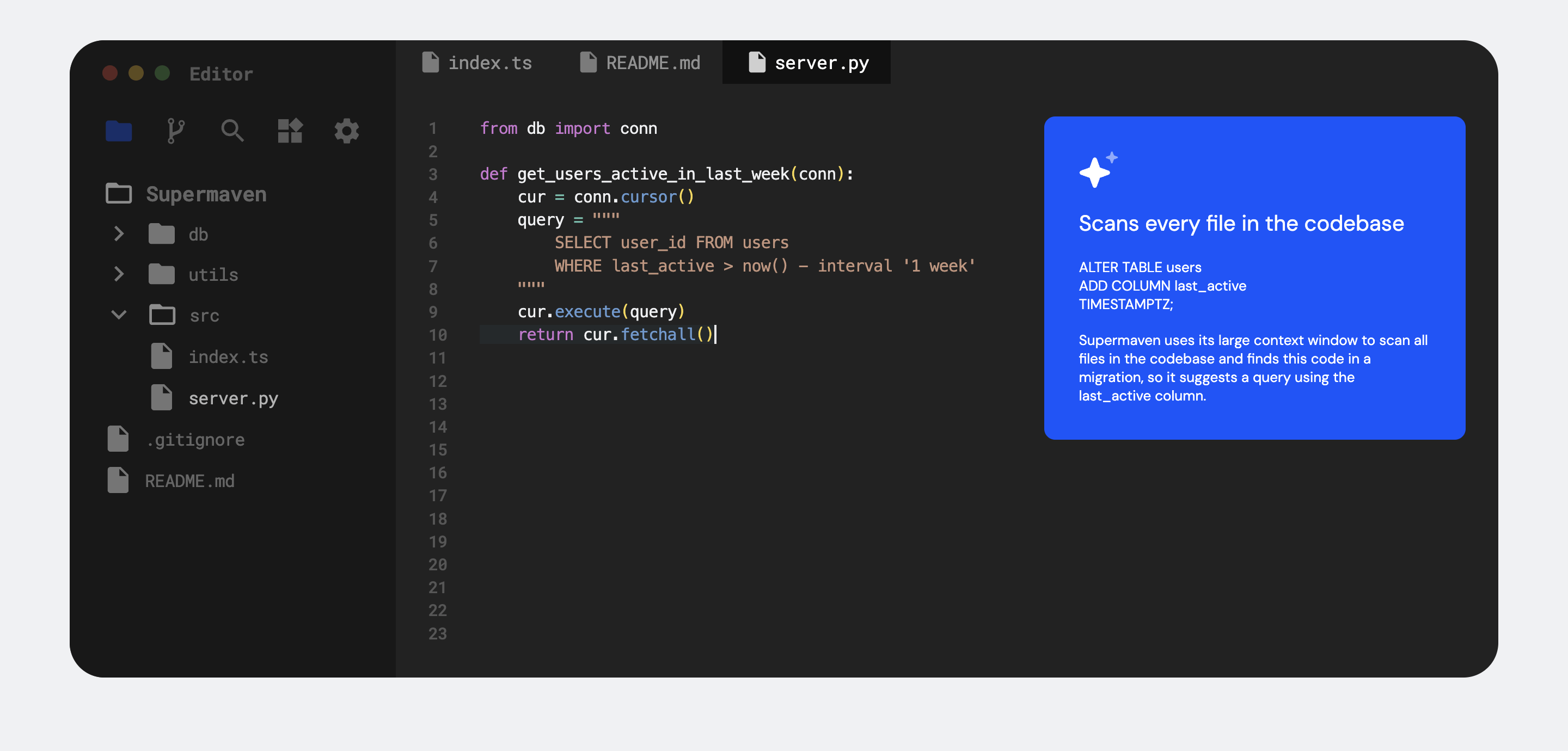Open the extensions blocks icon
The image size is (1568, 751).
[290, 131]
